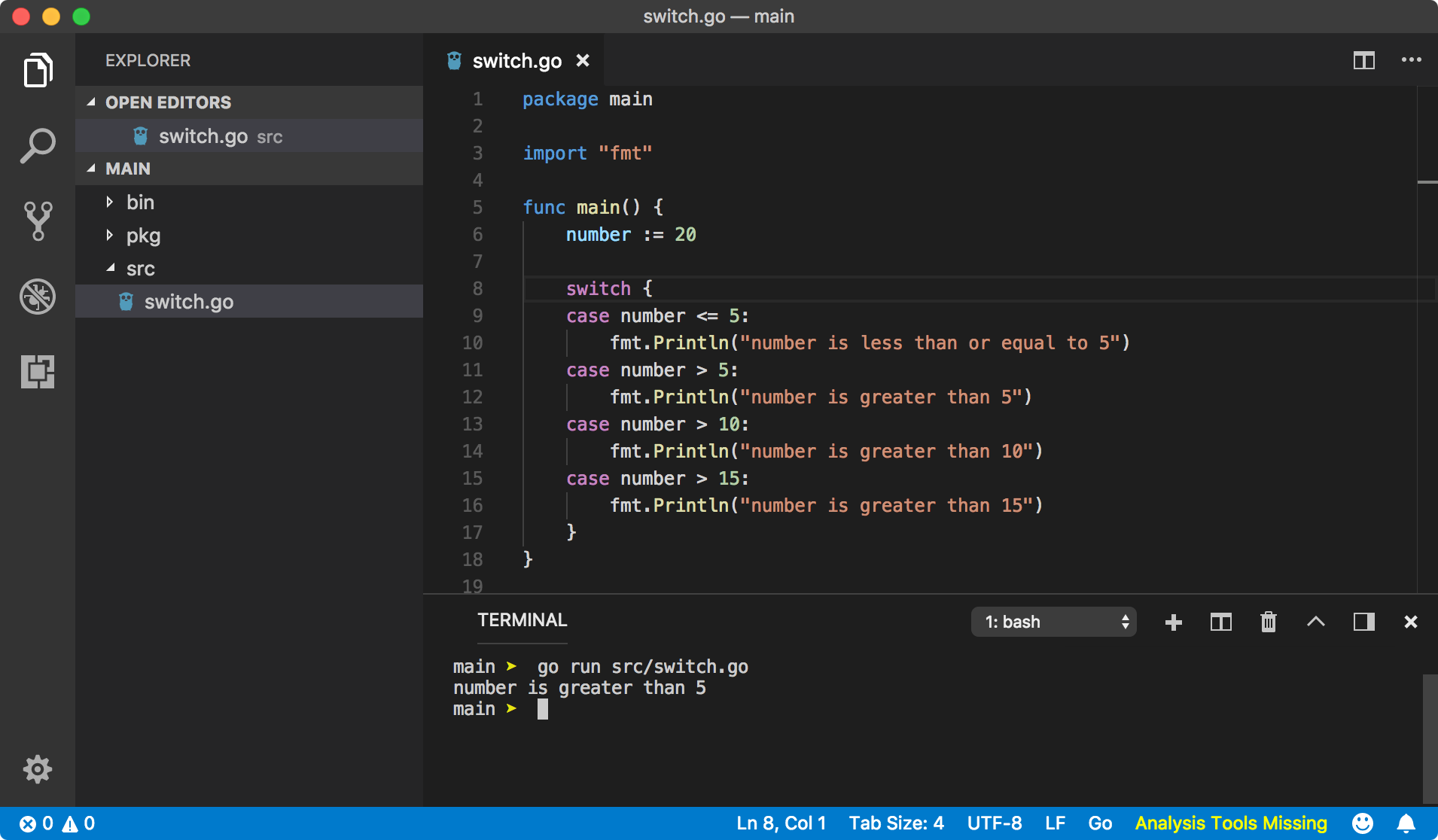The image size is (1438, 840).
Task: Split the editor using the split icon
Action: 1364,60
